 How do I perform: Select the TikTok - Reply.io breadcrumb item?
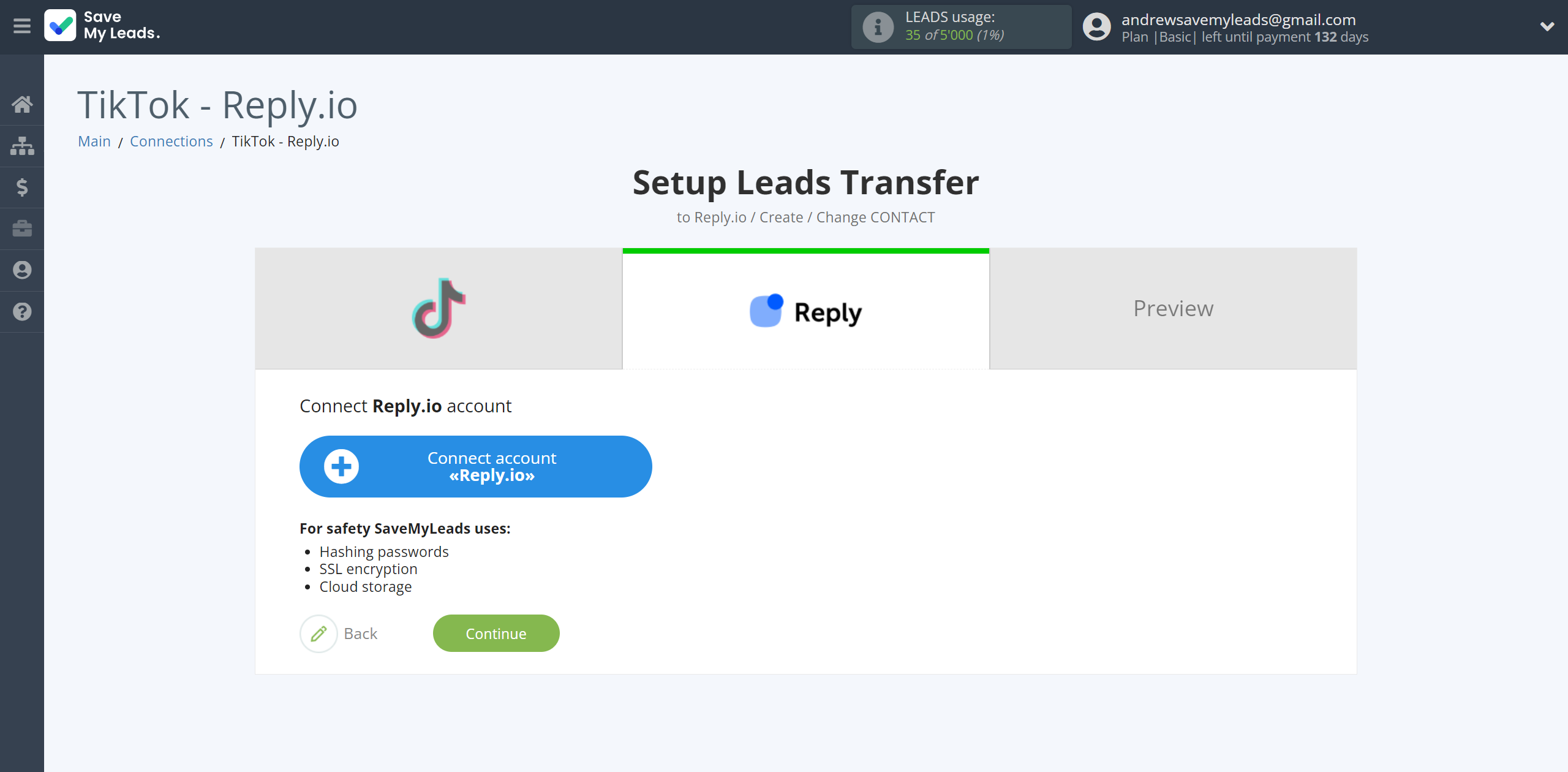pos(285,141)
